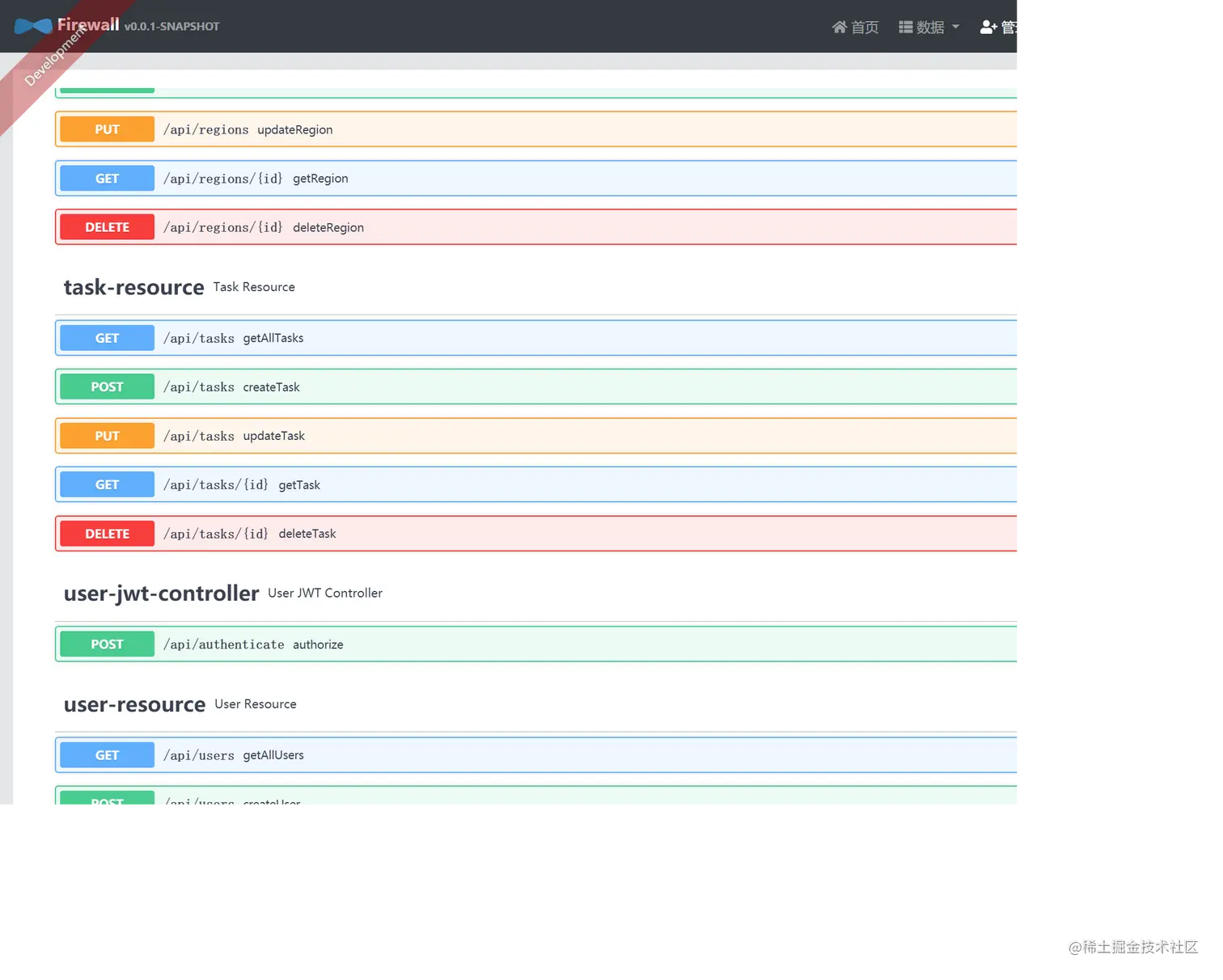1223x980 pixels.
Task: Click the user-plus admin icon
Action: point(988,27)
